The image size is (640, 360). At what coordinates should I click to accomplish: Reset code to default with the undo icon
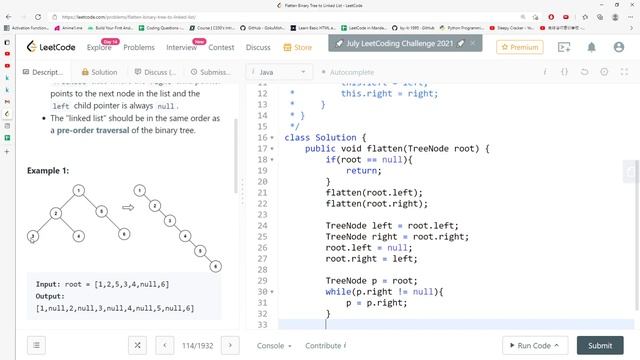tap(584, 72)
